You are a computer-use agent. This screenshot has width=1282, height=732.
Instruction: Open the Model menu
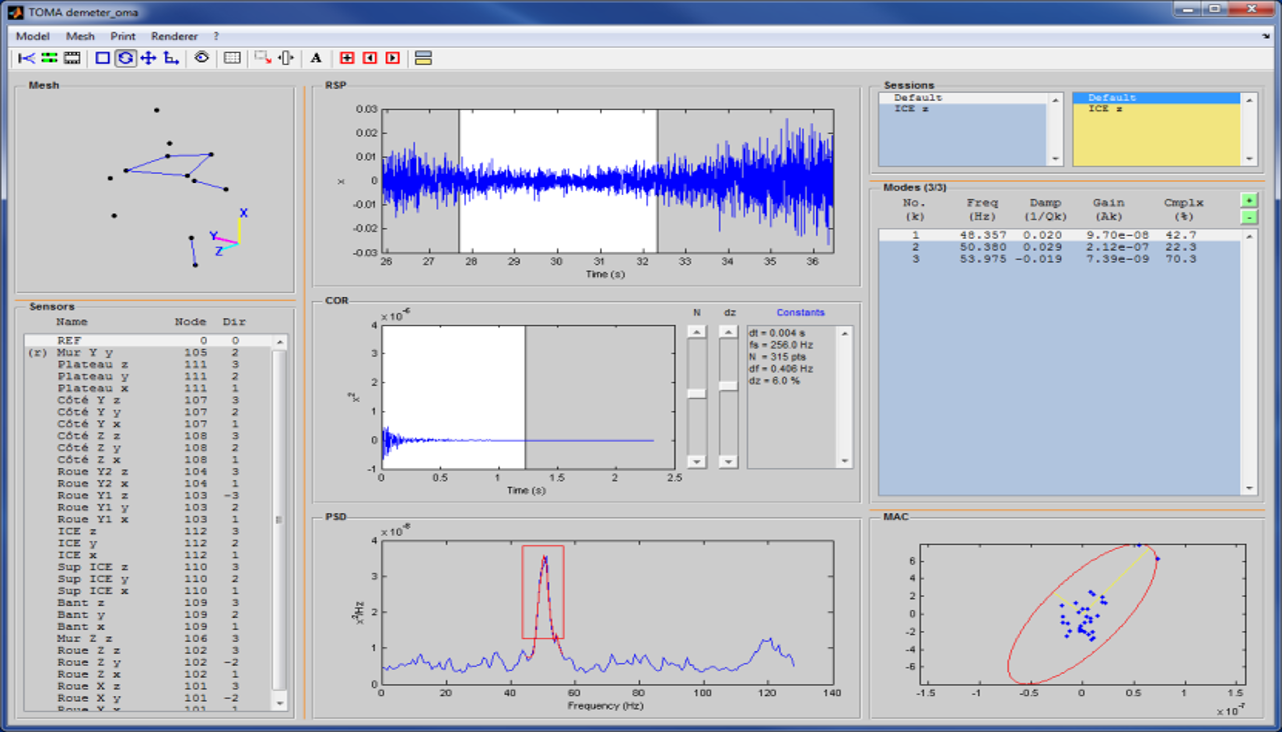pyautogui.click(x=32, y=36)
